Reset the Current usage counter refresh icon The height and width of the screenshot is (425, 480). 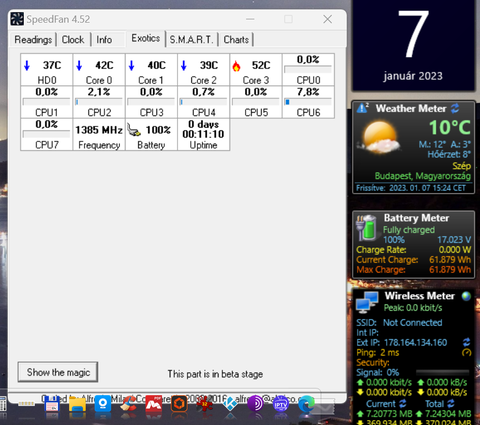pyautogui.click(x=403, y=403)
